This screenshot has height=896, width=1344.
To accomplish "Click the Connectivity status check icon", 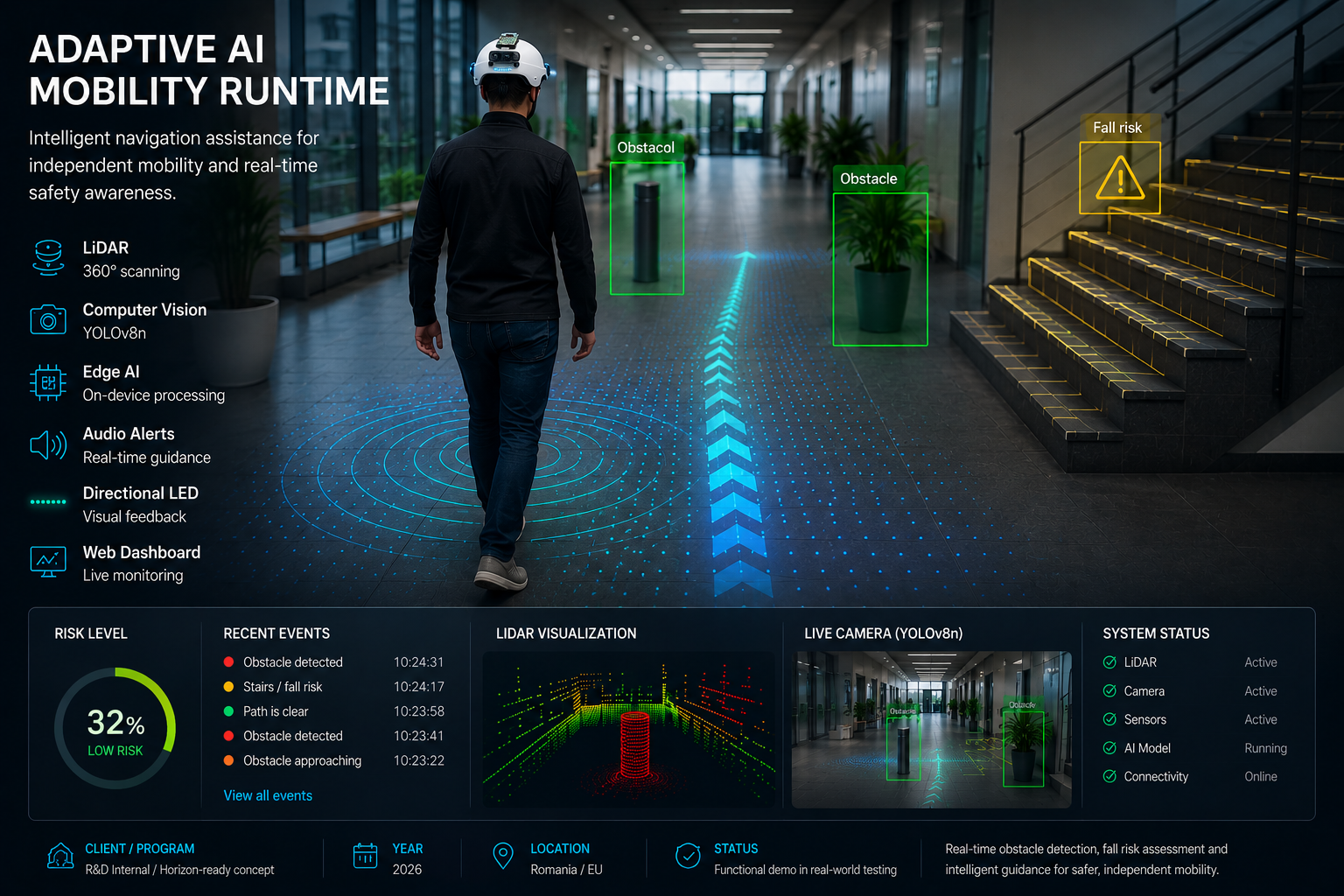I will 1109,776.
